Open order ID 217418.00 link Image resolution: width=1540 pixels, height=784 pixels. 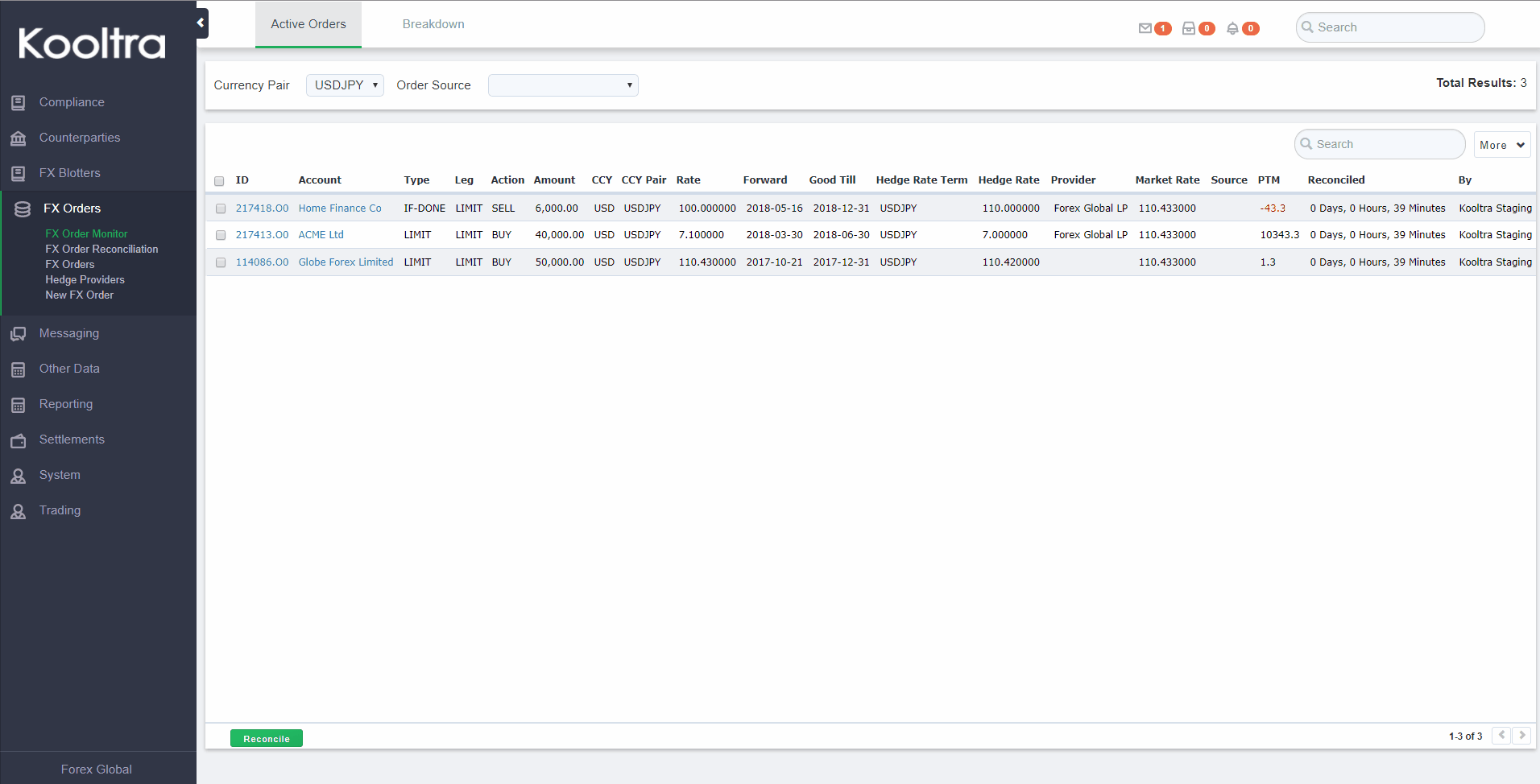point(262,208)
